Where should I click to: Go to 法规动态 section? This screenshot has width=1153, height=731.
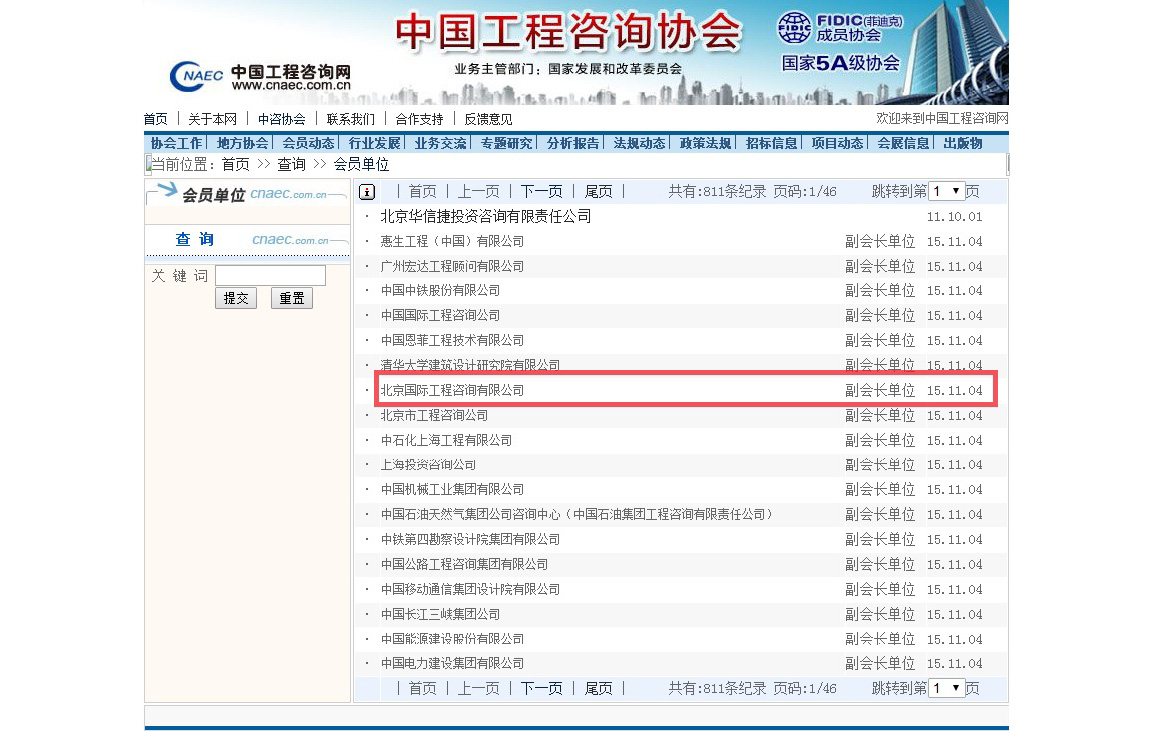639,143
